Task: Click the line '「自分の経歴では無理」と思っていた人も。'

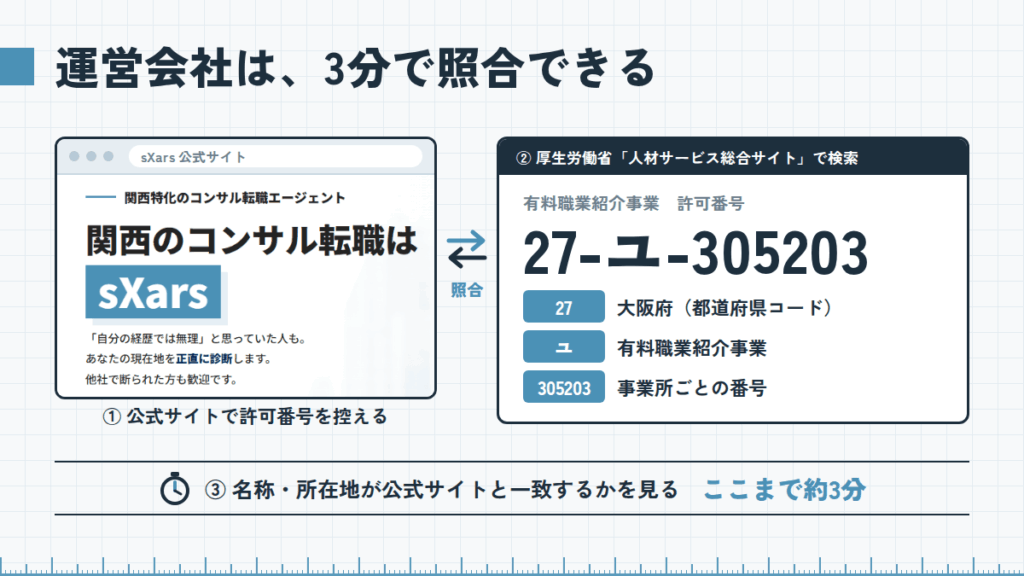Action: (x=196, y=338)
